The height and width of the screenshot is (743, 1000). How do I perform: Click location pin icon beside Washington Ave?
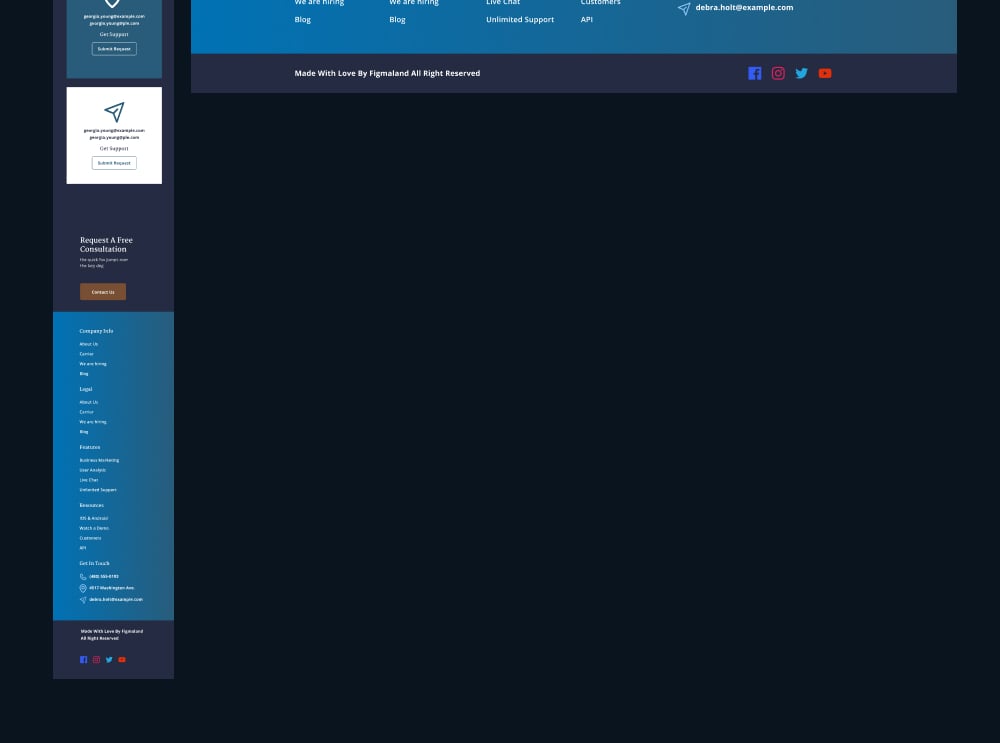point(83,588)
